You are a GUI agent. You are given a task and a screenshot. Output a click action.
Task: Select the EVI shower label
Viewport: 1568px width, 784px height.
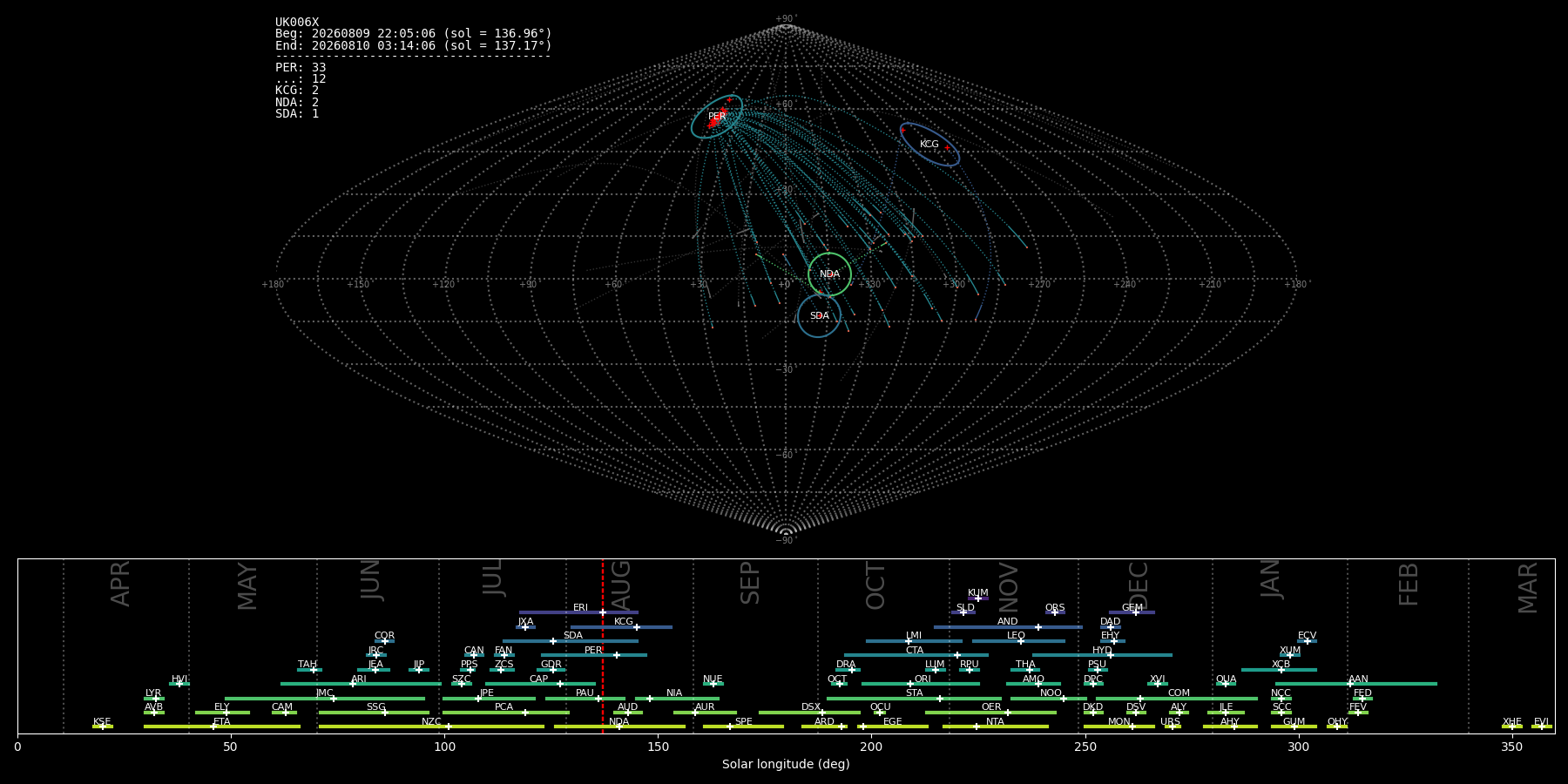[x=1541, y=722]
